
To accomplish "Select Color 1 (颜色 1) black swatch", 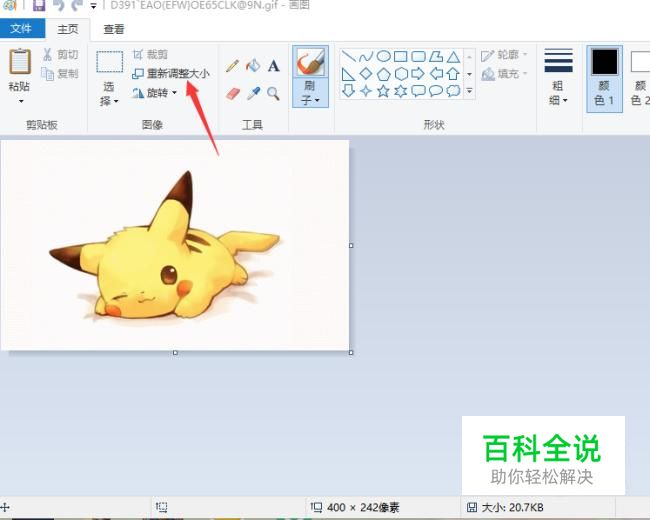I will tap(604, 61).
